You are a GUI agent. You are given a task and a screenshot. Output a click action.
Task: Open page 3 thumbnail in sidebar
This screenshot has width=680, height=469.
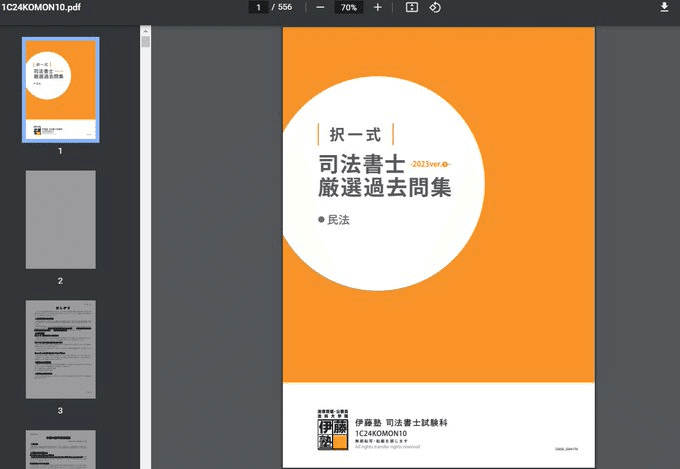coord(61,349)
